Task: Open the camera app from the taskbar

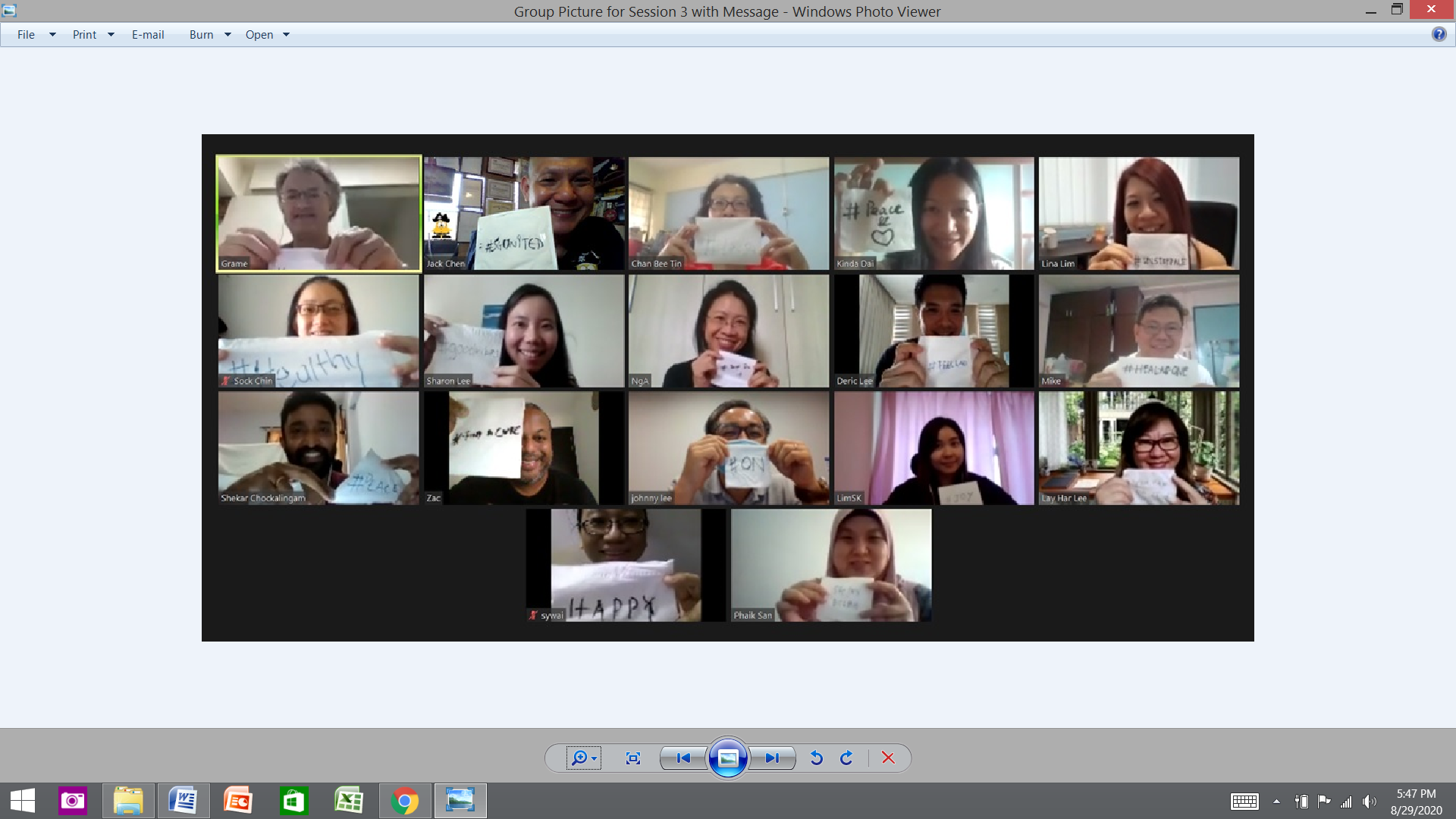Action: click(x=73, y=800)
